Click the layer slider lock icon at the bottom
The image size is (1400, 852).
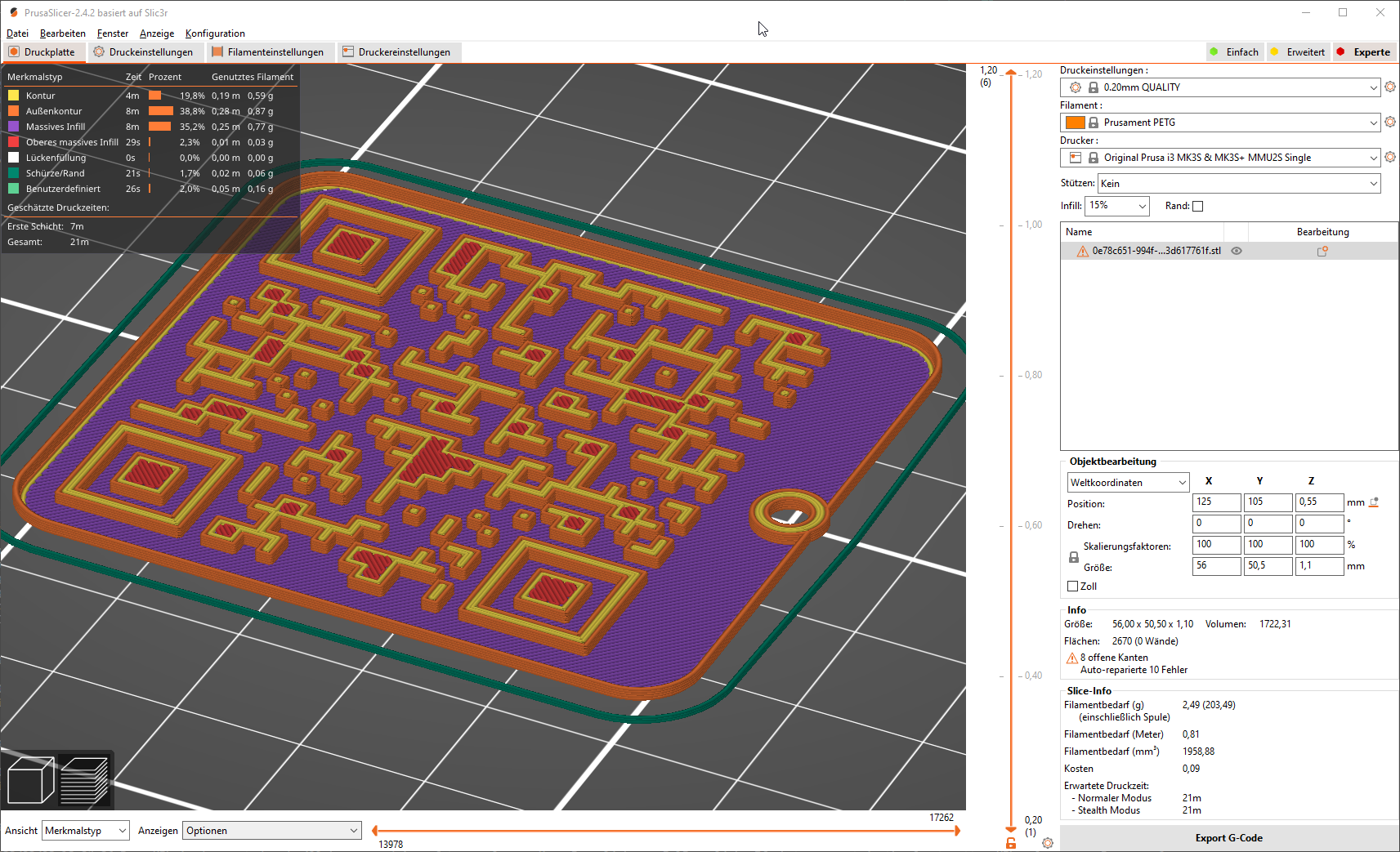[1011, 842]
